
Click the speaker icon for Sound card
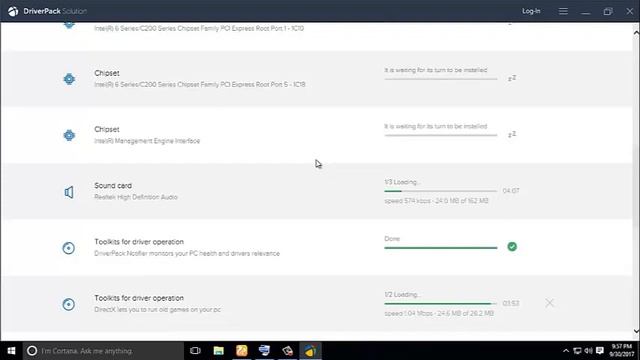click(69, 192)
